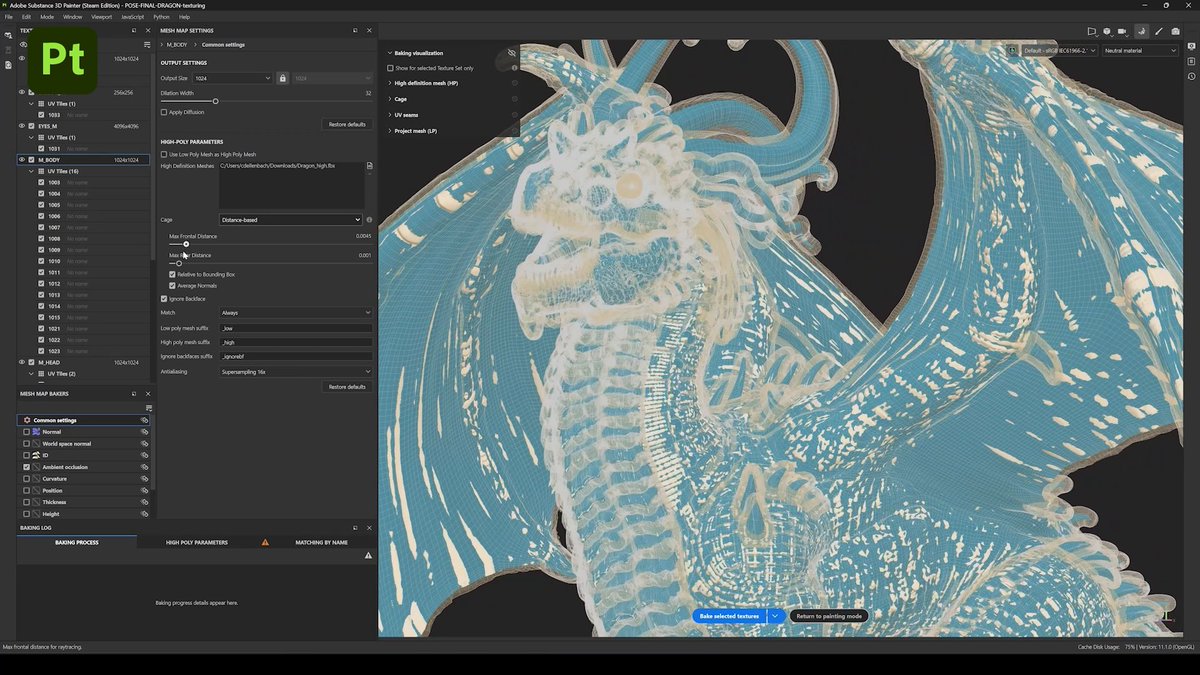Open the Antialiasing Supersampling 16x dropdown
The height and width of the screenshot is (675, 1200).
[x=295, y=372]
